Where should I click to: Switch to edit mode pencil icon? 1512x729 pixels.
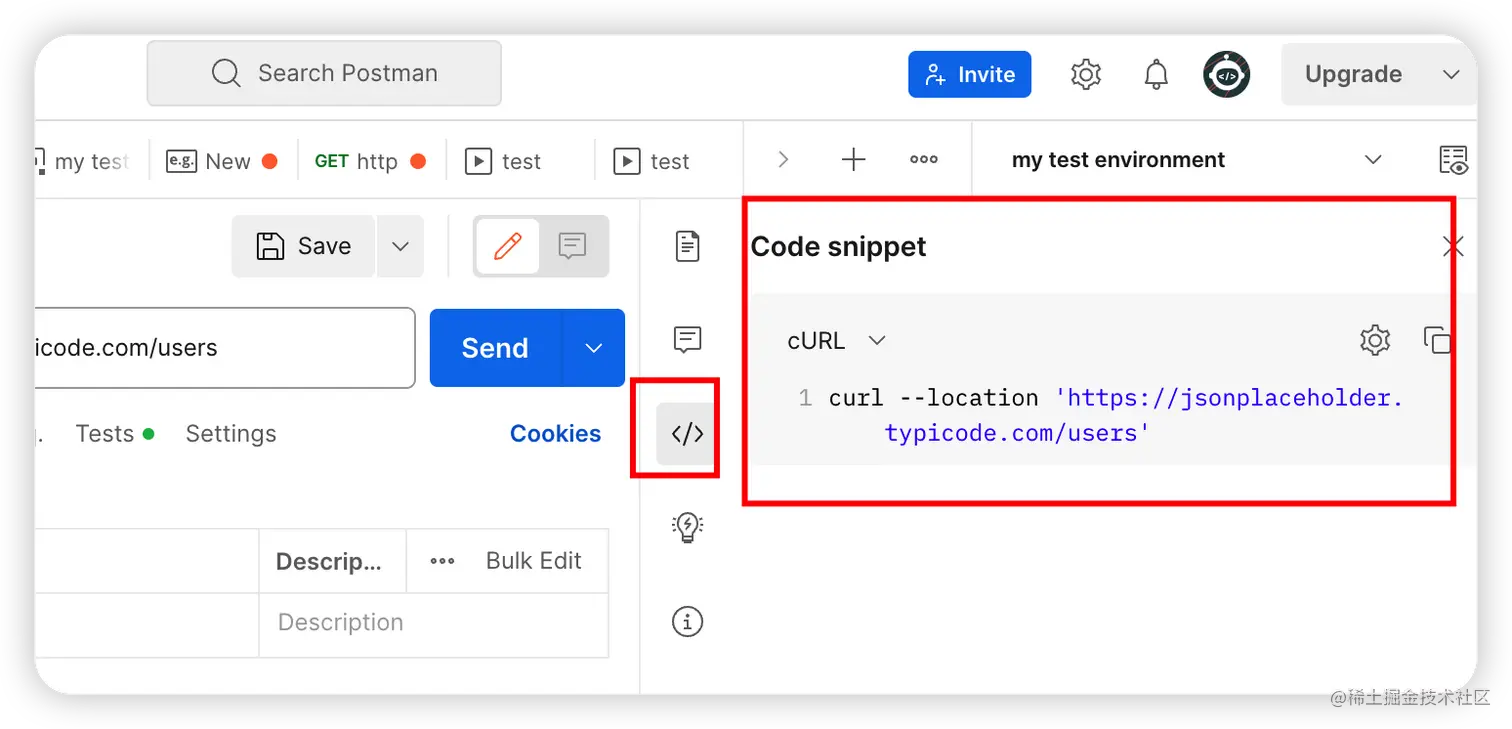pos(507,246)
